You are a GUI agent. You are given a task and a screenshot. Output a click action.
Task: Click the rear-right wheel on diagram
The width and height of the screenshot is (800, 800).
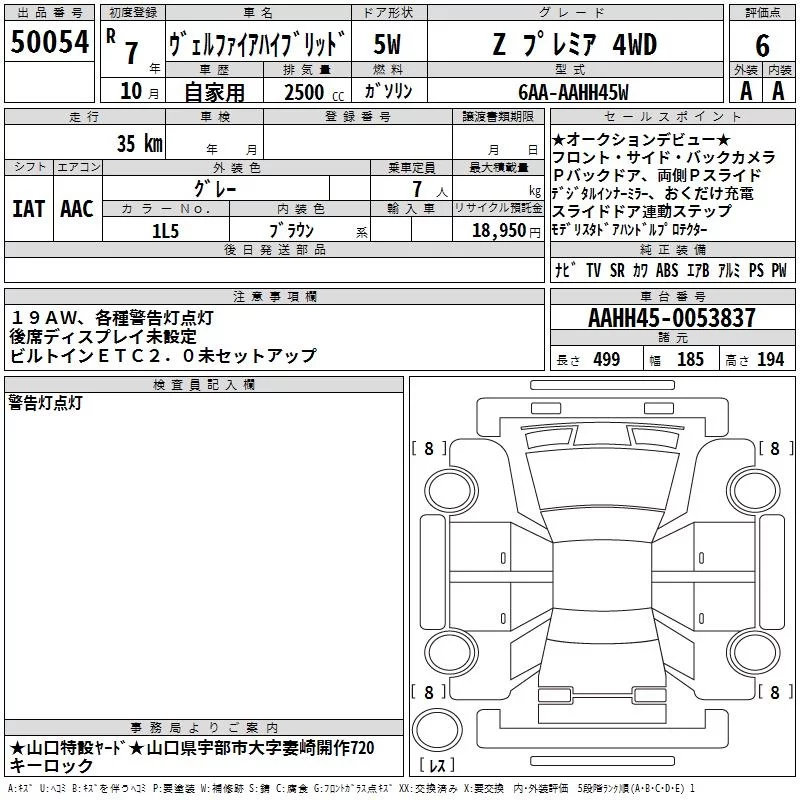coord(754,652)
